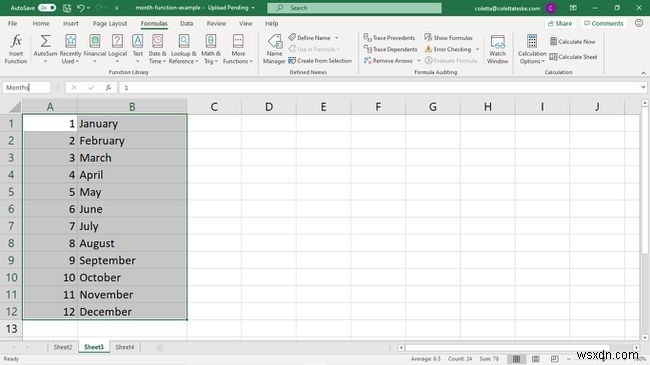Click Define Name button
This screenshot has width=650, height=365.
310,38
